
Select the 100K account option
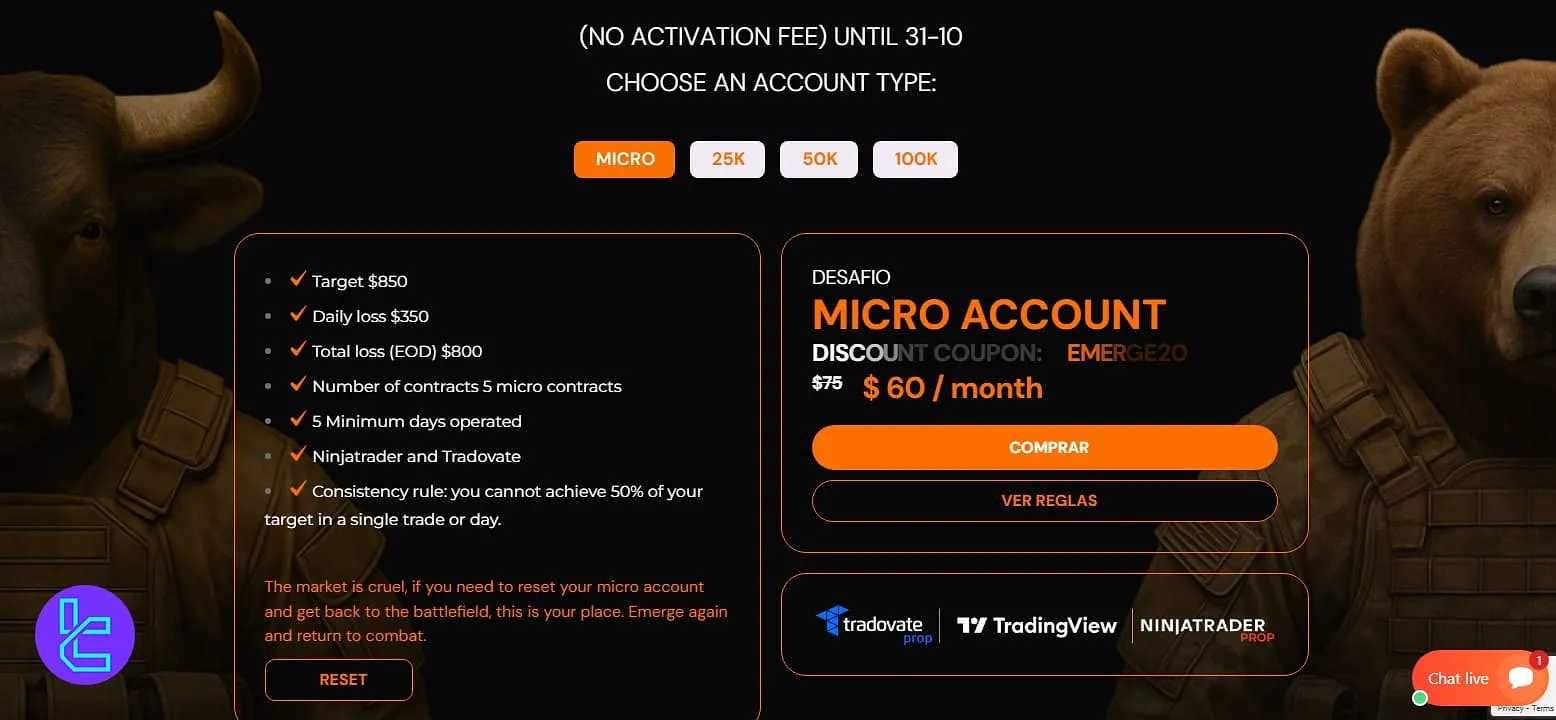[915, 159]
